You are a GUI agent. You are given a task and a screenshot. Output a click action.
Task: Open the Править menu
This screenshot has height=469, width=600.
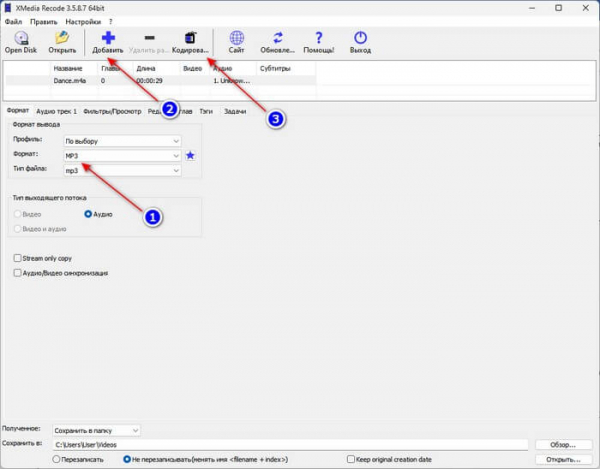[44, 22]
